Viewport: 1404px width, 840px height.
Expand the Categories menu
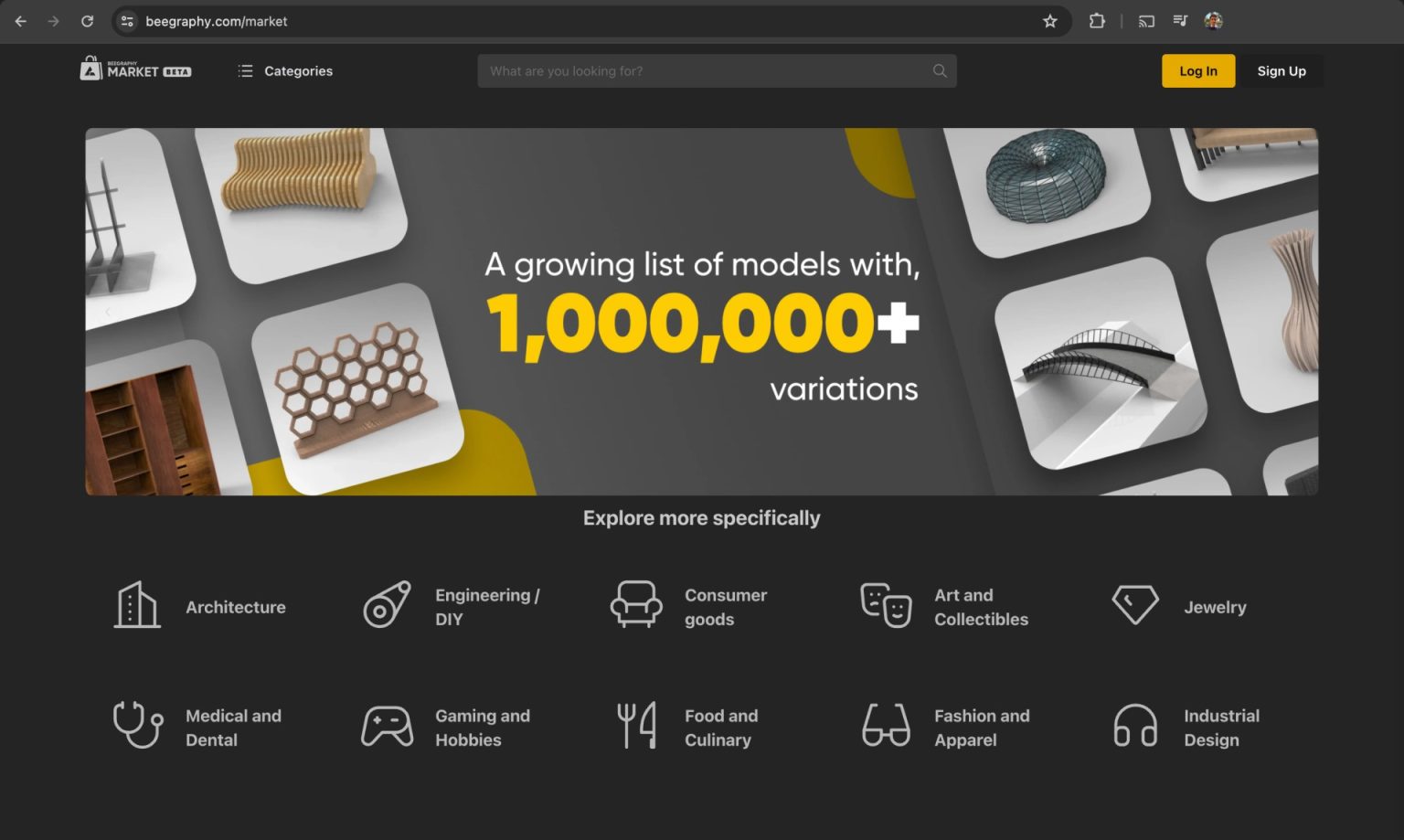[x=285, y=71]
